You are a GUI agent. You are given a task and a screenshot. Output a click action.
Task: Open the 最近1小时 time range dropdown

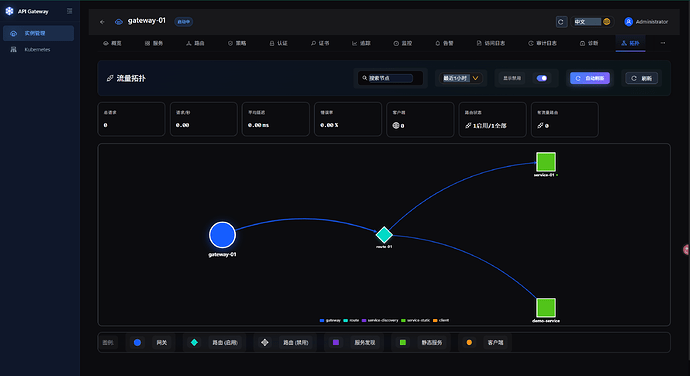click(461, 78)
